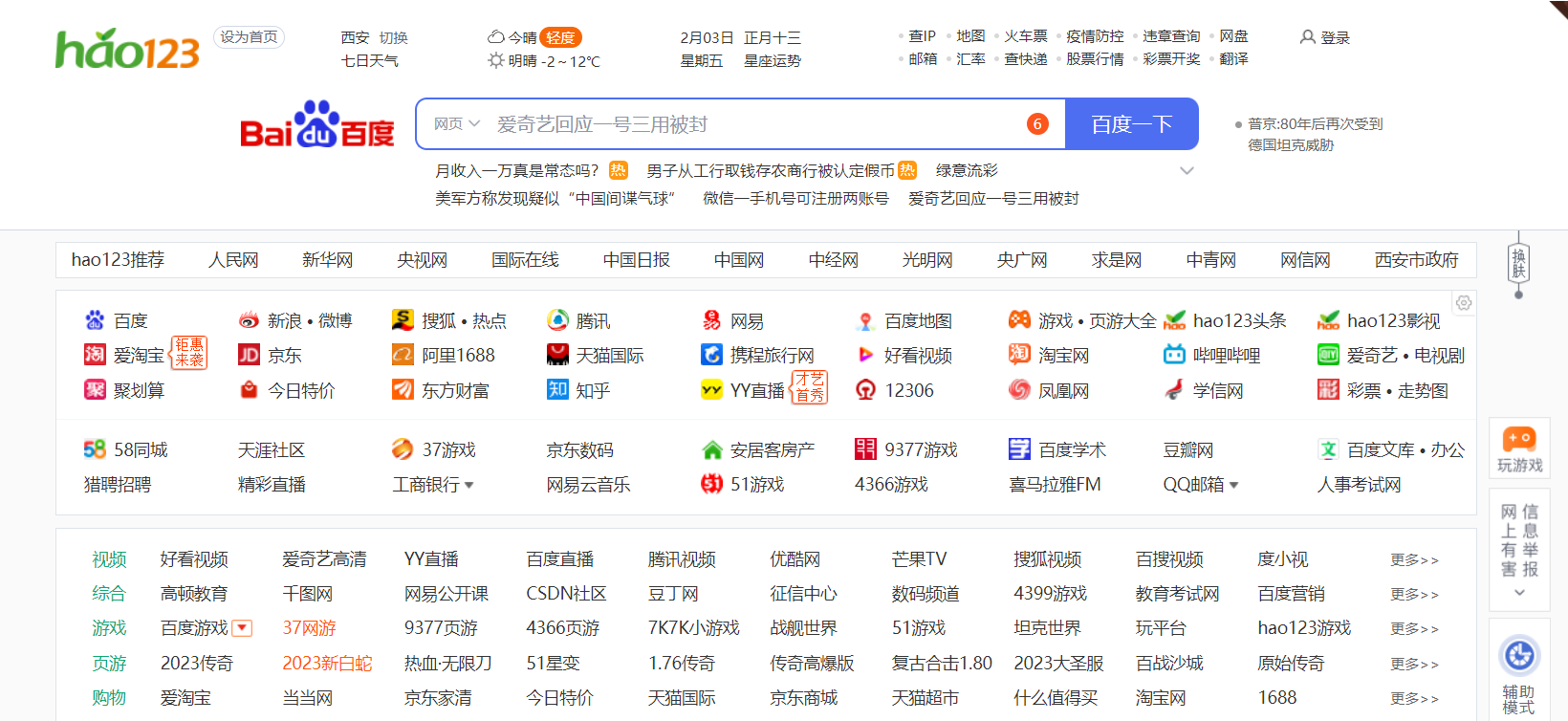Screen dimensions: 1568x721
Task: Open the 12306 railway icon
Action: (x=865, y=389)
